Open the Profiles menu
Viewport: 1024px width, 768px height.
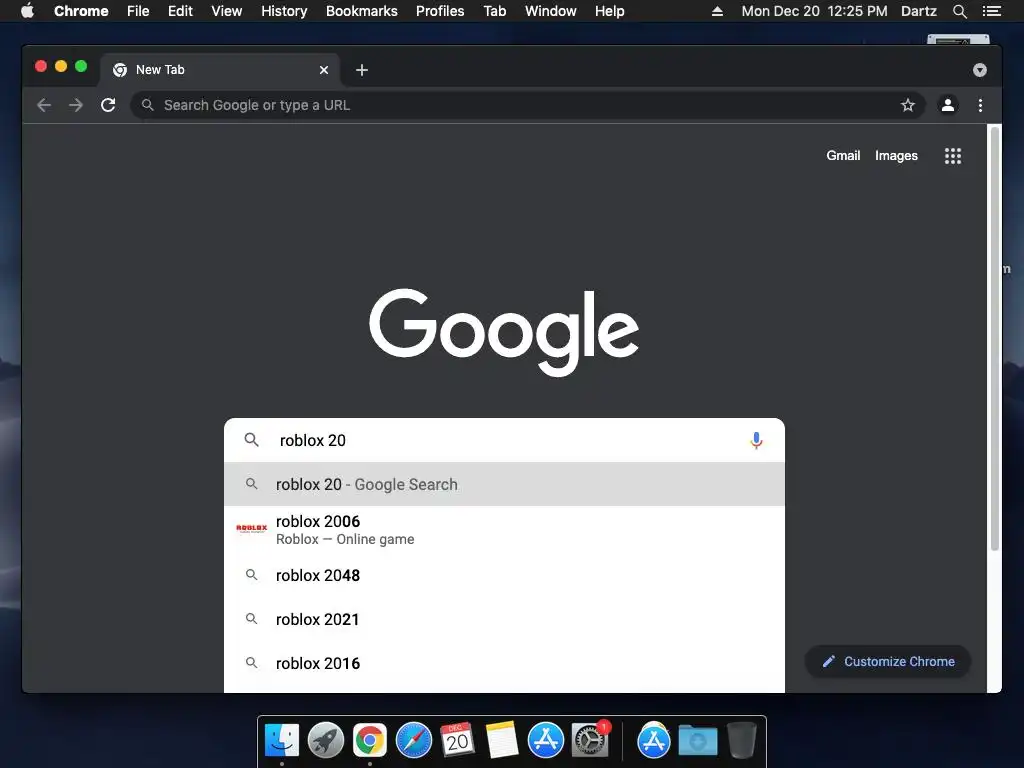(x=440, y=11)
